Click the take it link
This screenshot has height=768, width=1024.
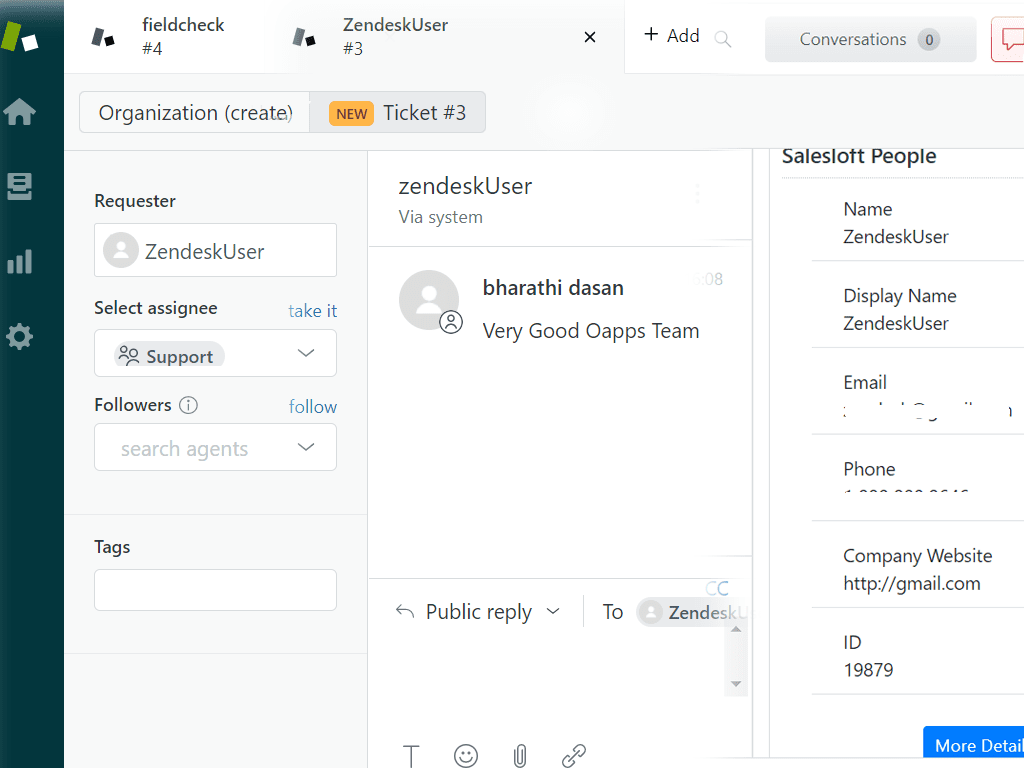coord(313,311)
